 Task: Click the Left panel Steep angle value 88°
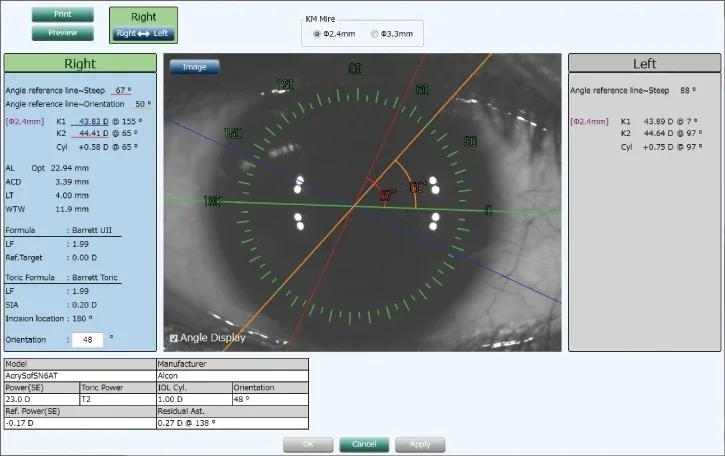coord(688,90)
